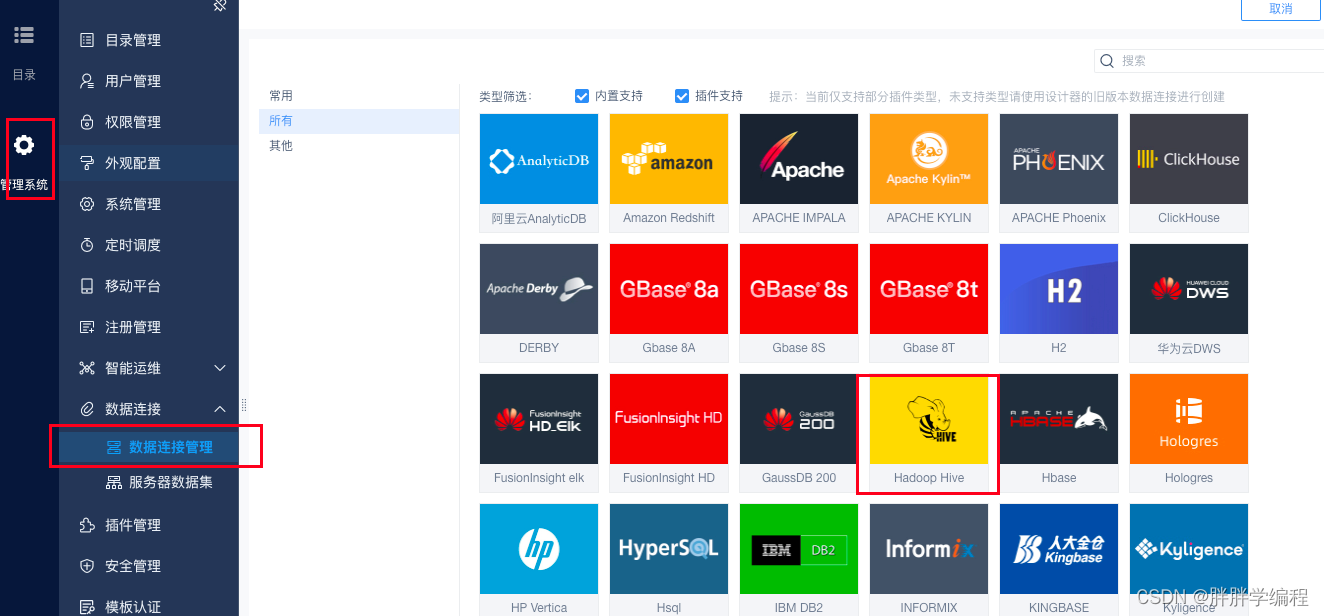Choose the Amazon Redshift database tile
This screenshot has width=1324, height=616.
pos(669,173)
